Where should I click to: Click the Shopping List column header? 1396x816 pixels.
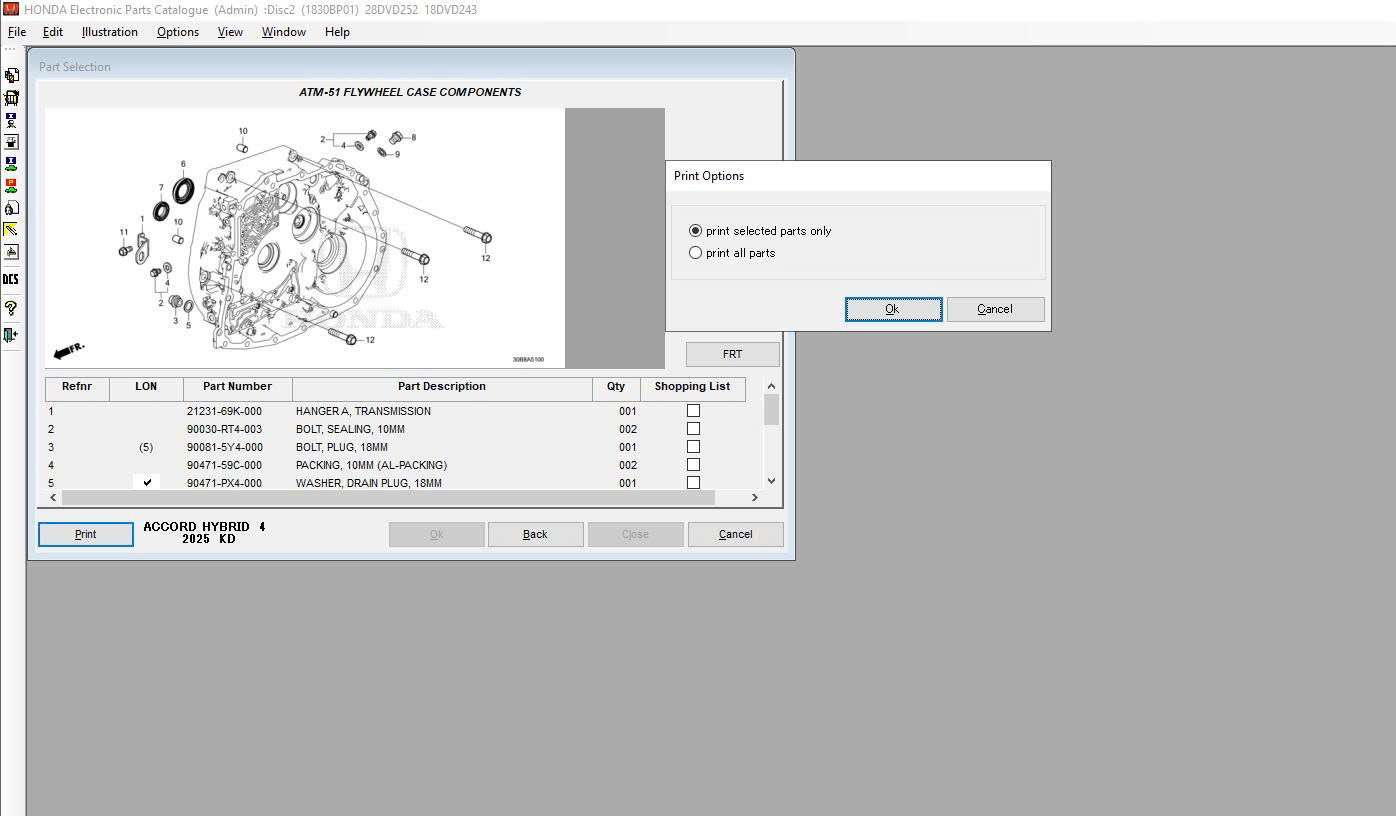click(692, 387)
